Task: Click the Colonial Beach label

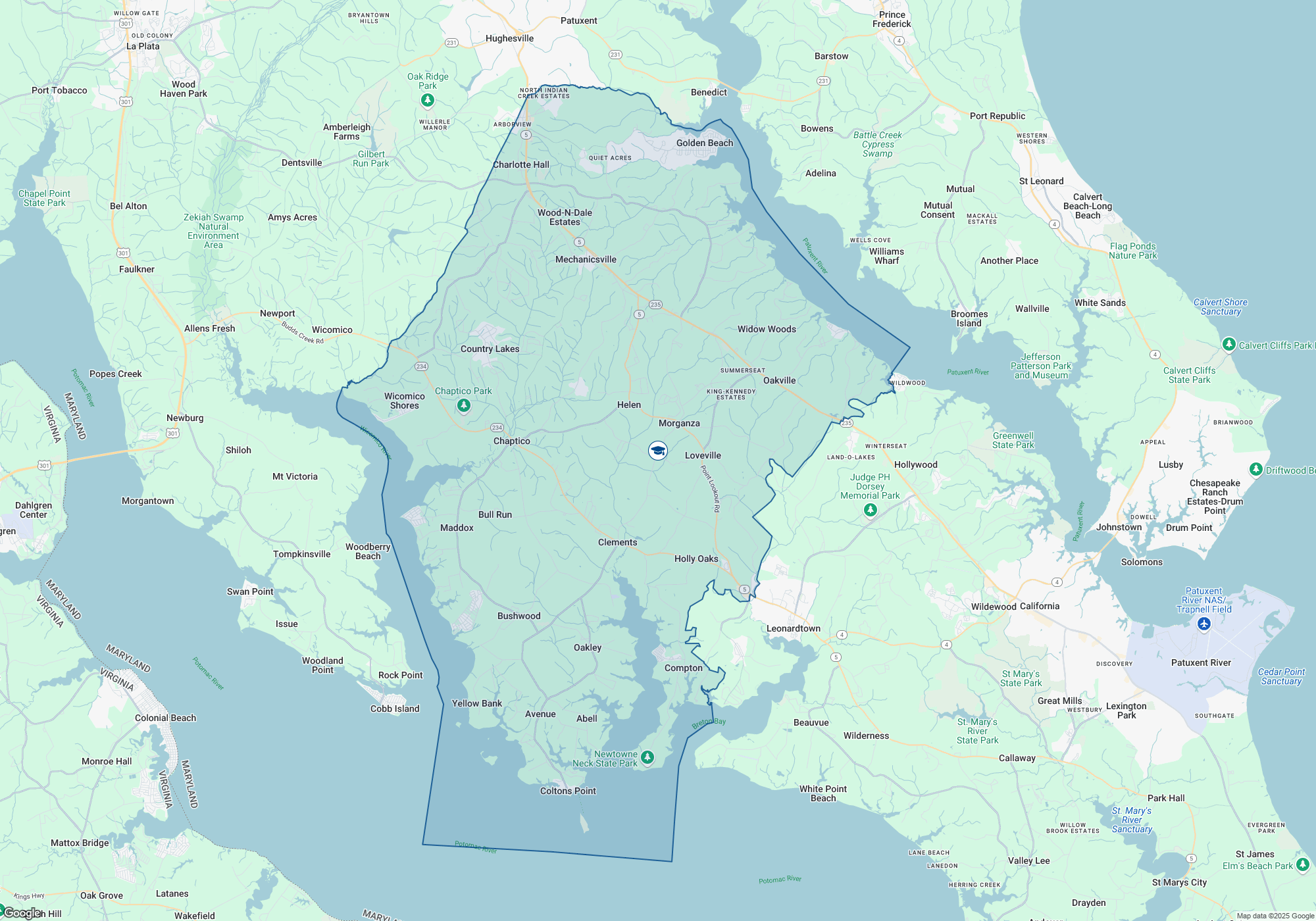Action: click(165, 718)
